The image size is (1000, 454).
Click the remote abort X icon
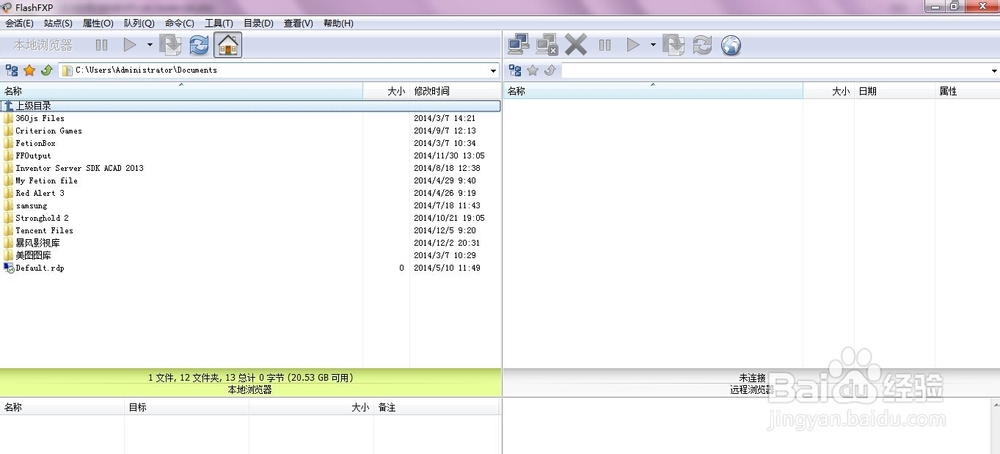coord(576,45)
